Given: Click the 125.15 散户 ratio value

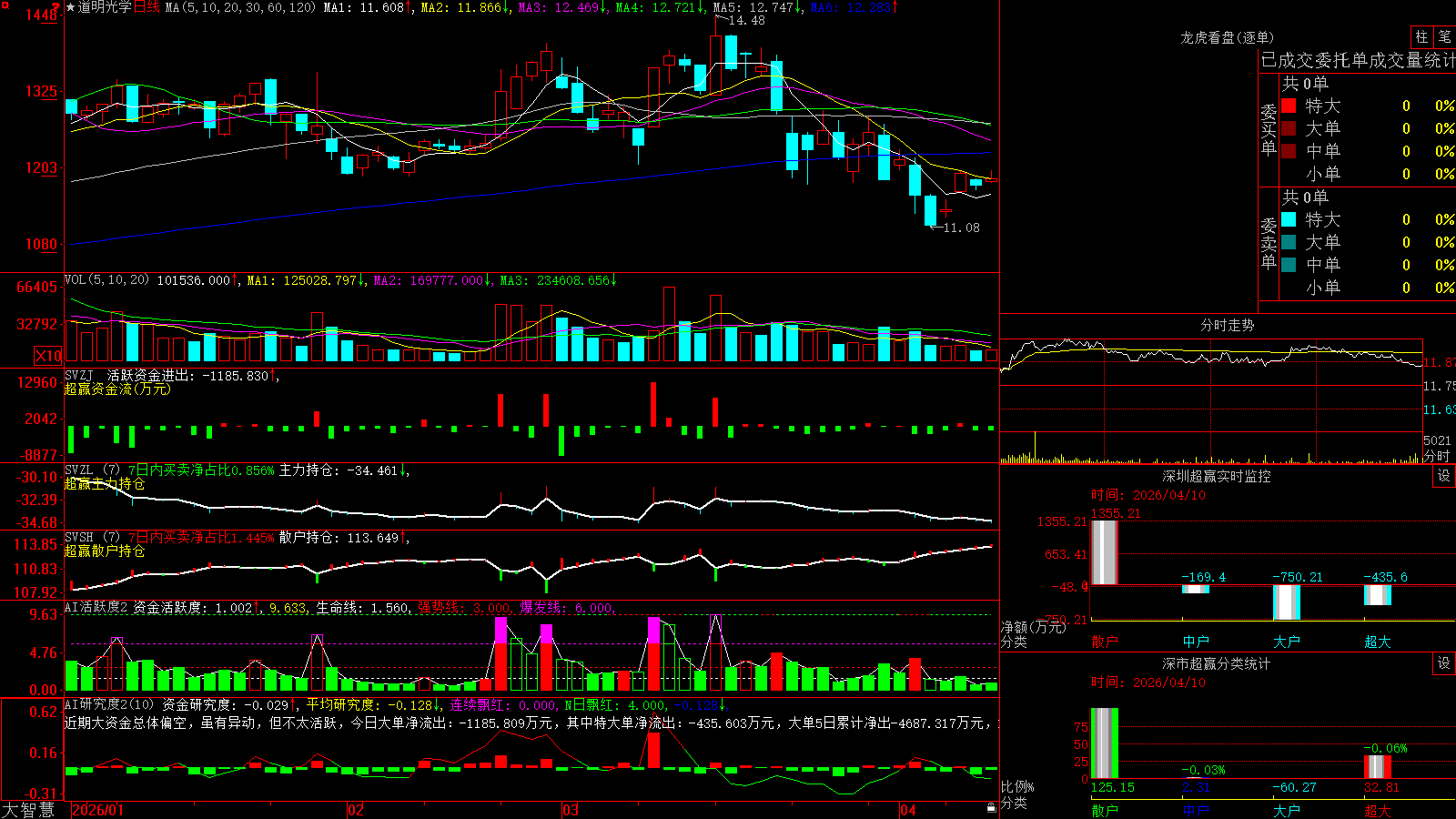Looking at the screenshot, I should tap(1113, 787).
